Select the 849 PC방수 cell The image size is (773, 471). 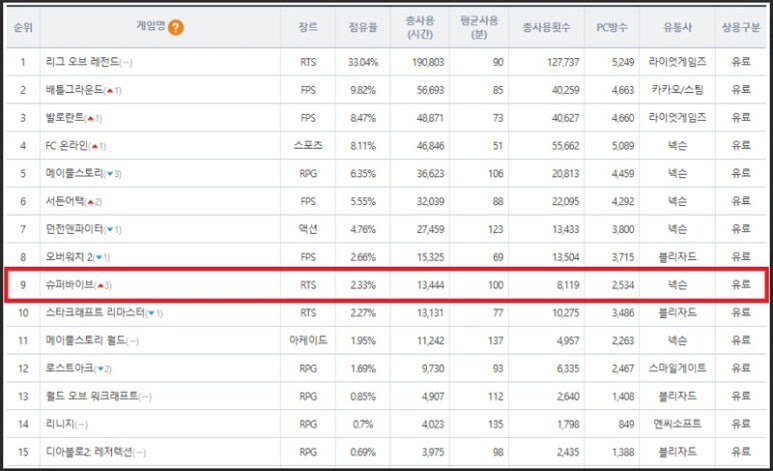tap(626, 425)
